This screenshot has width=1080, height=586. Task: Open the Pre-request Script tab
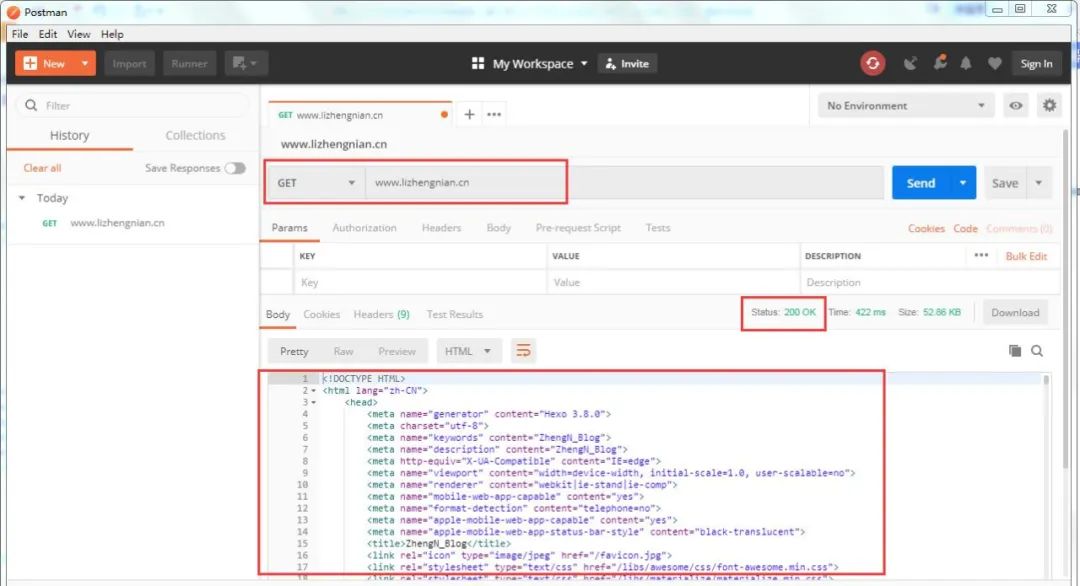578,227
